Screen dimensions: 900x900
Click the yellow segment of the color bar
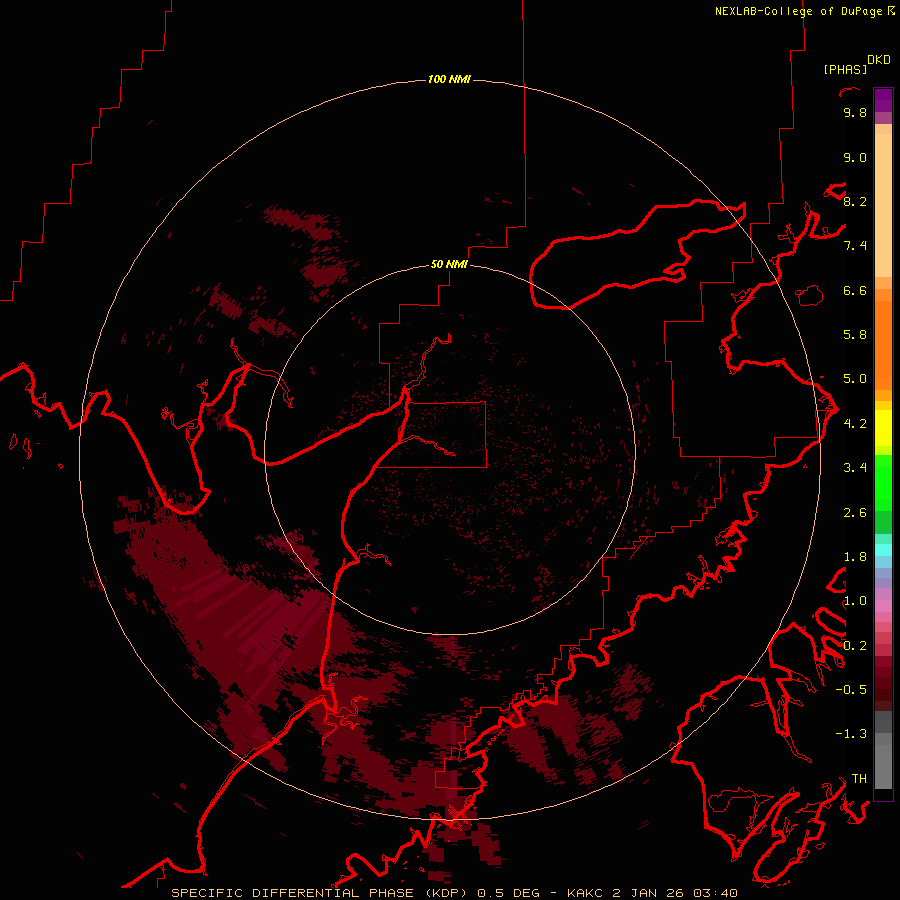[x=883, y=428]
